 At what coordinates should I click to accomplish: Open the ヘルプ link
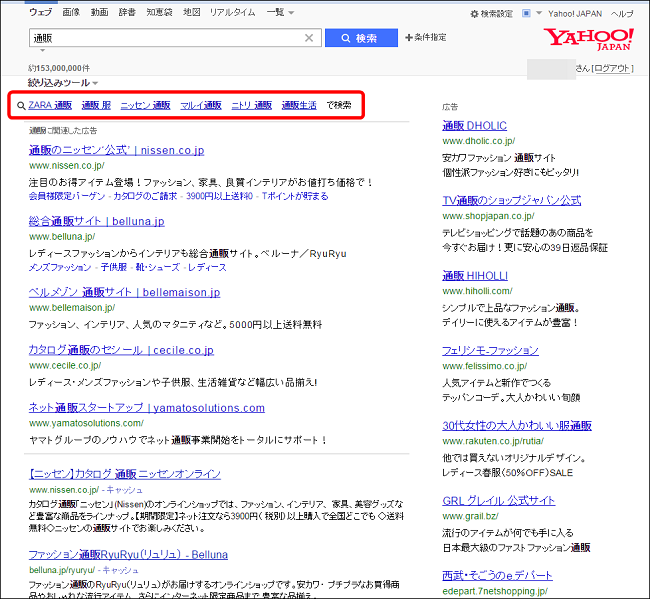coord(622,14)
